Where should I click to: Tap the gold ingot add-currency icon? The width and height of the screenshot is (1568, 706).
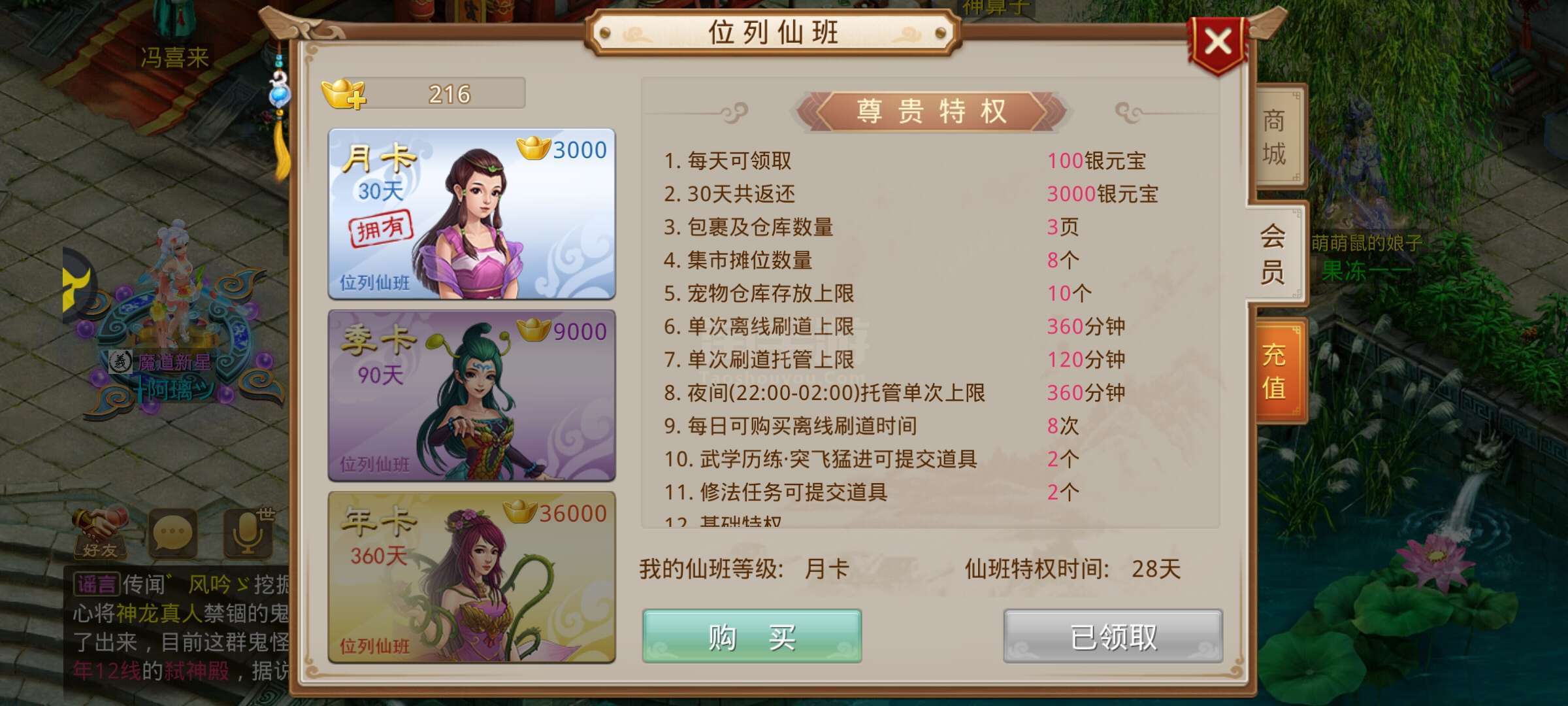tap(344, 93)
